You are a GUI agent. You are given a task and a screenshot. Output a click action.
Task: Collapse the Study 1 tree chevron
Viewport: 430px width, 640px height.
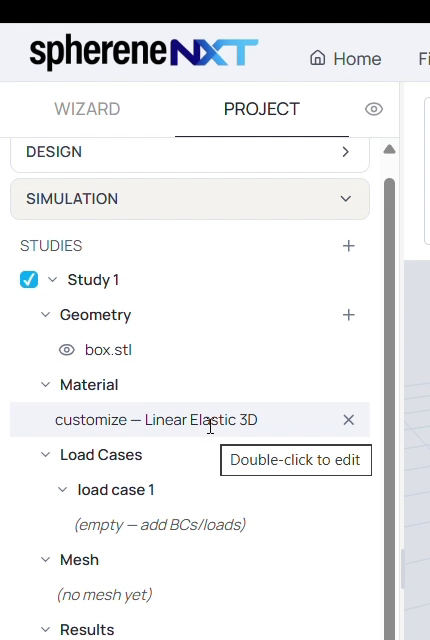pos(52,280)
